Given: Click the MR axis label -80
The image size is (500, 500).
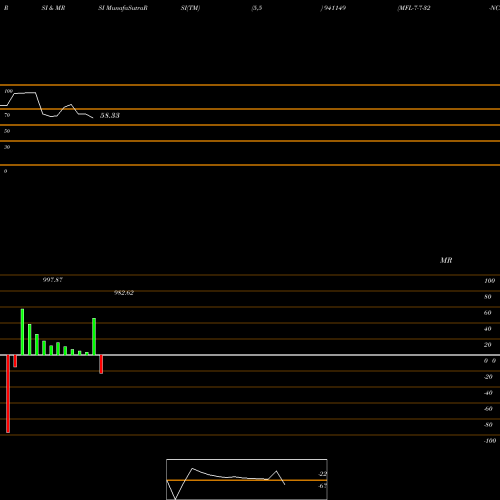Looking at the screenshot, I should coord(488,425).
